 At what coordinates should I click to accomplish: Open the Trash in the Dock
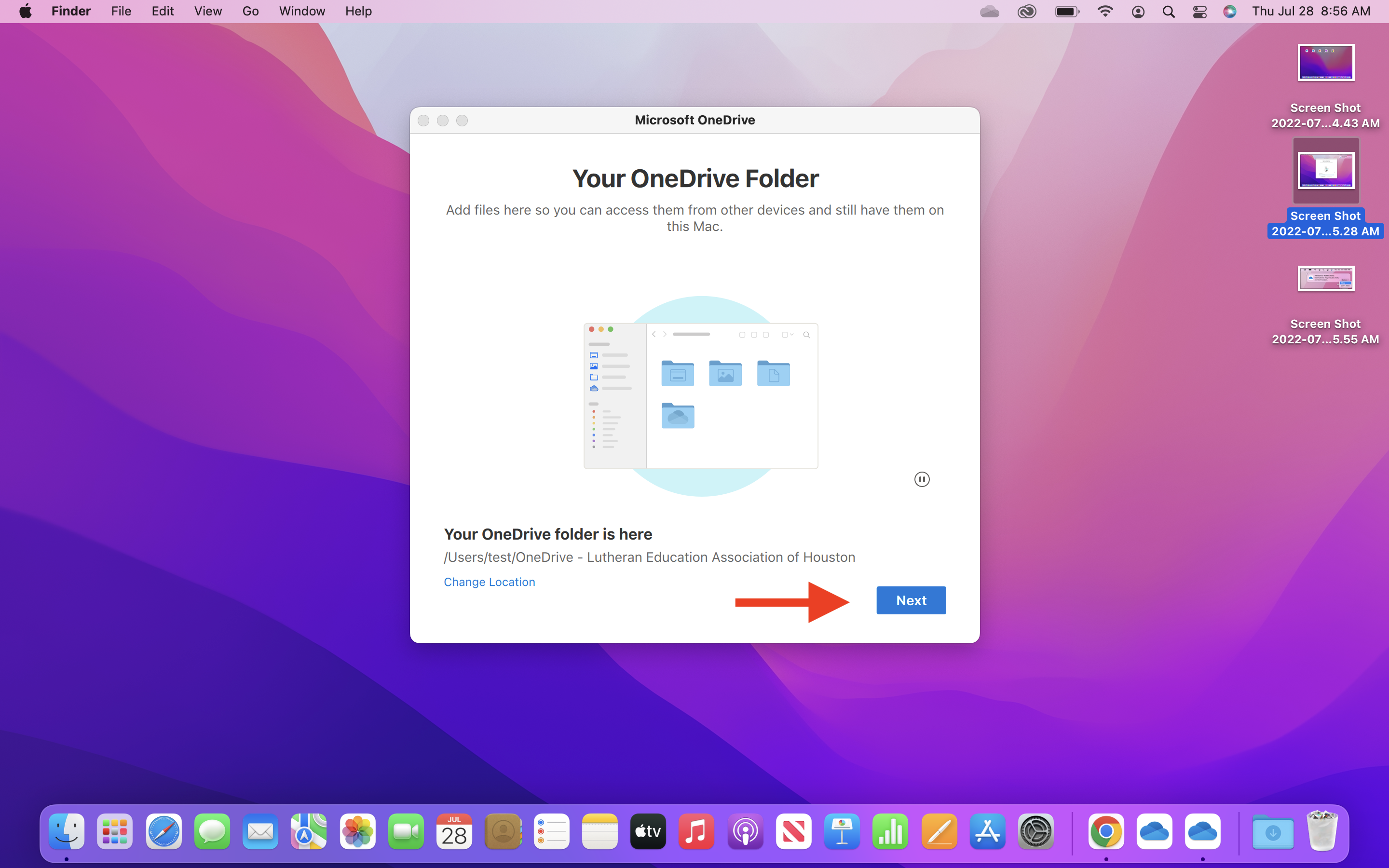tap(1322, 831)
